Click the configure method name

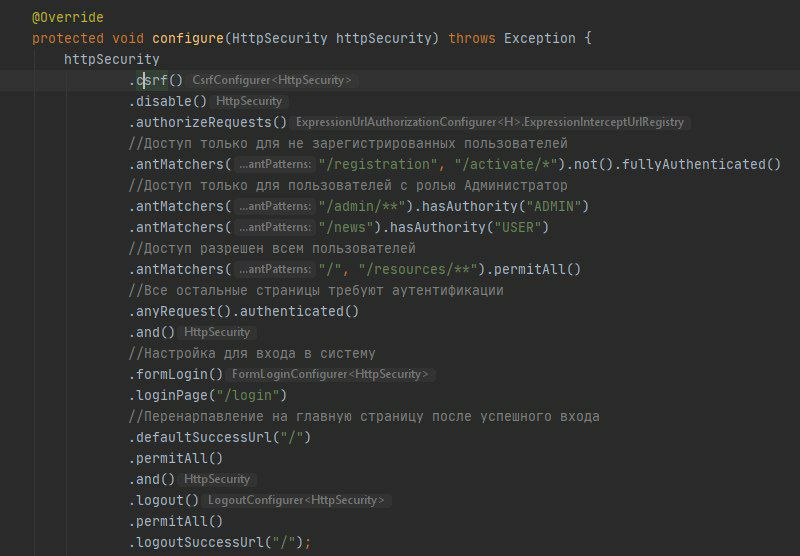tap(188, 38)
